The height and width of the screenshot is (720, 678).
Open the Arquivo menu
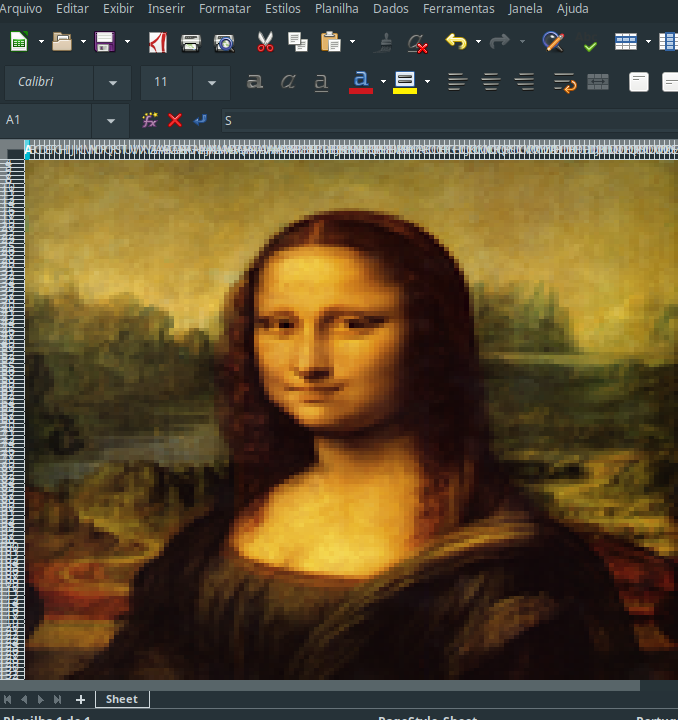[20, 9]
